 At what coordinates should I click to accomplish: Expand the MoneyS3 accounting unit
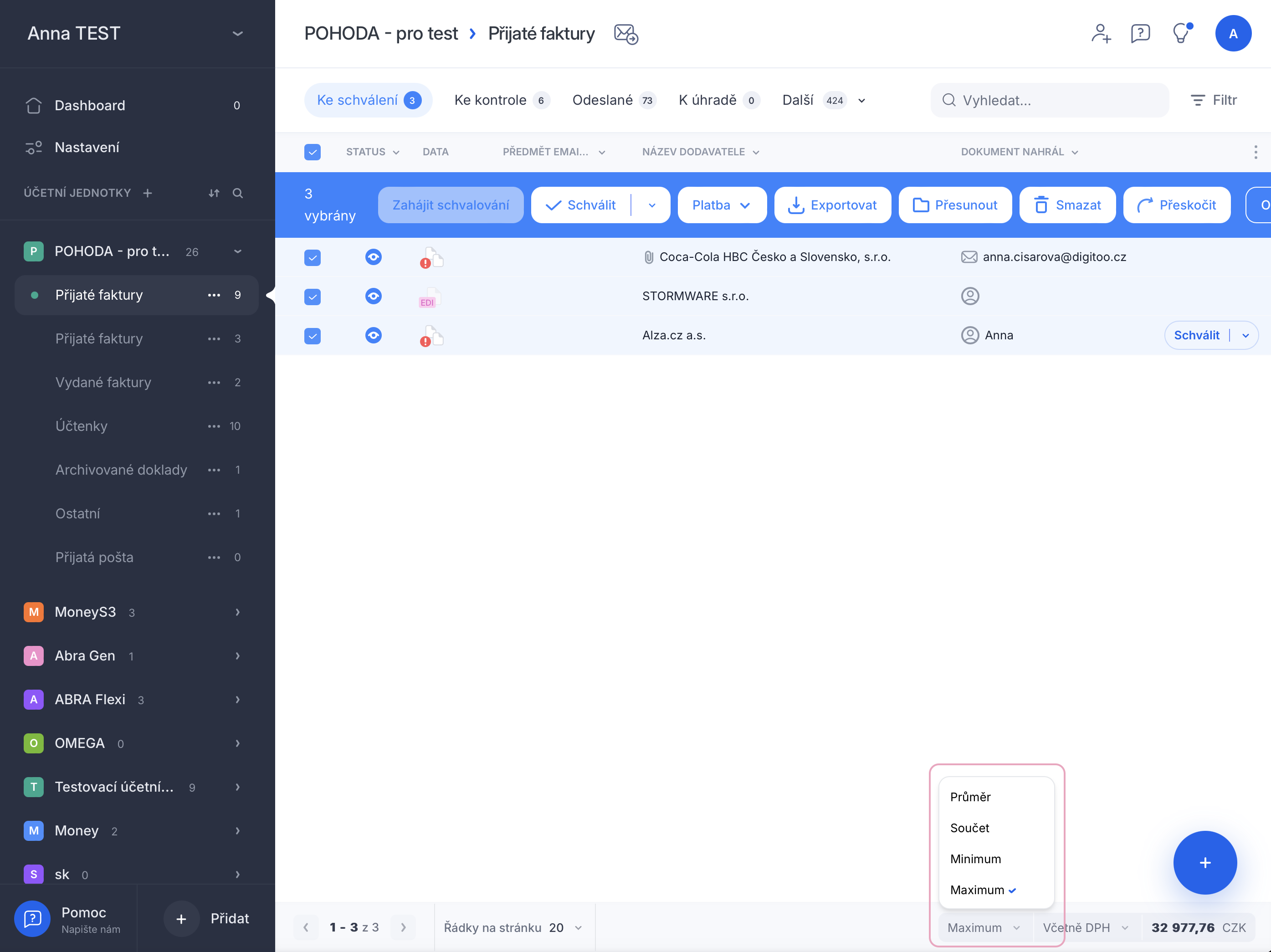click(x=237, y=612)
